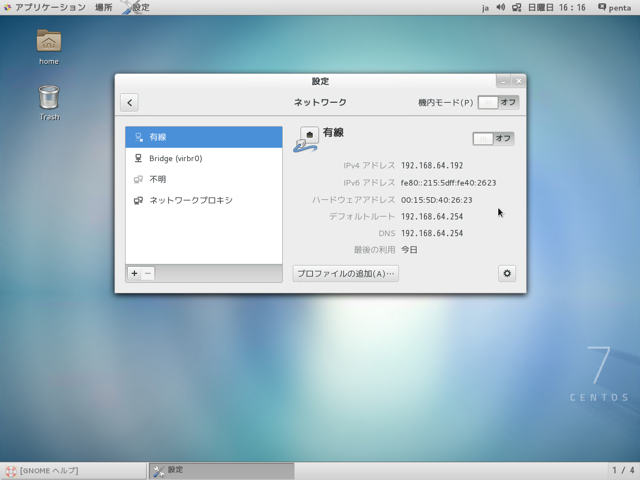Image resolution: width=640 pixels, height=480 pixels.
Task: Click the ネットワーク panel title
Action: click(320, 102)
